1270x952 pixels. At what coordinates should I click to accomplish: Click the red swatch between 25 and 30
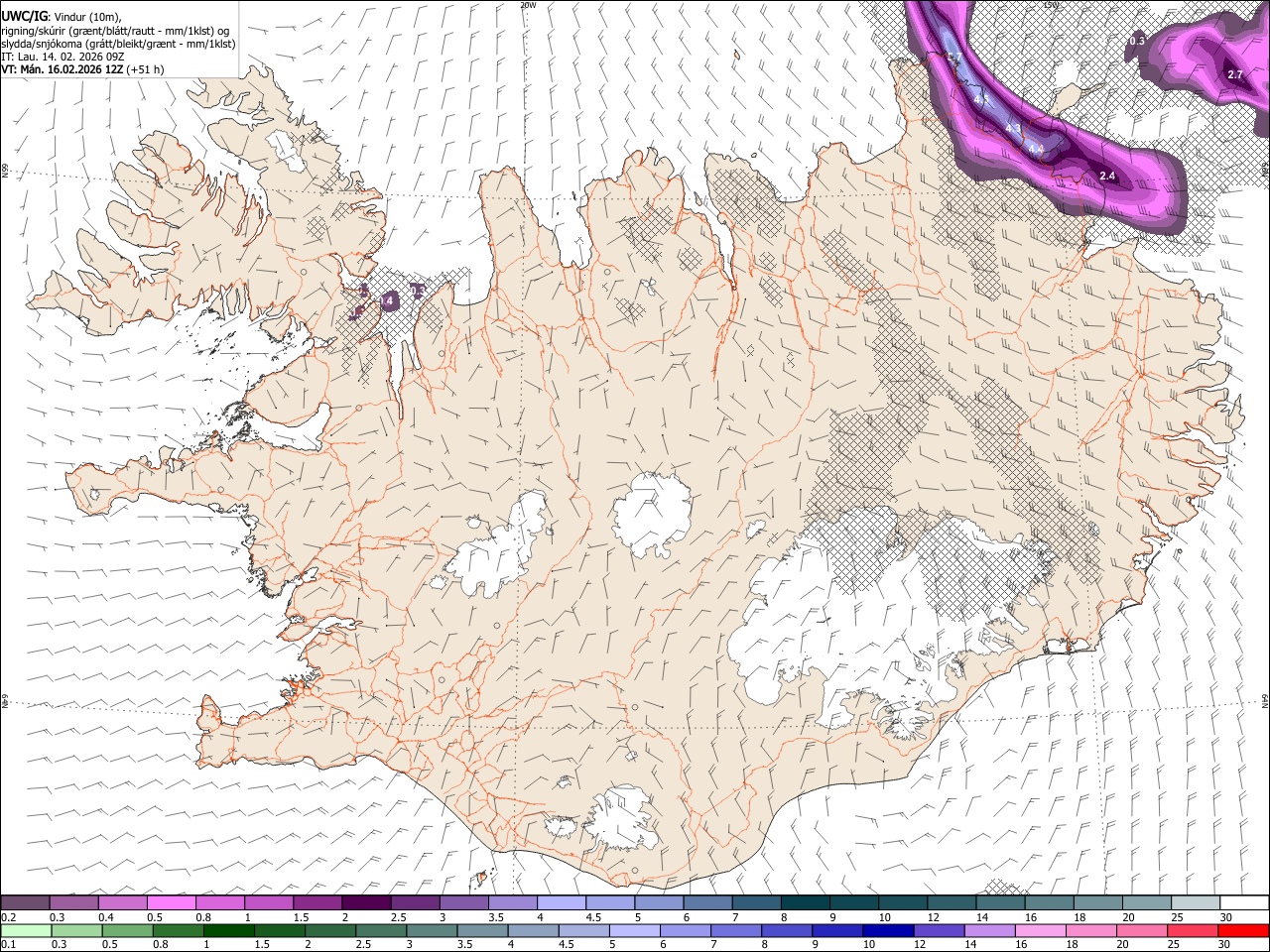1191,930
